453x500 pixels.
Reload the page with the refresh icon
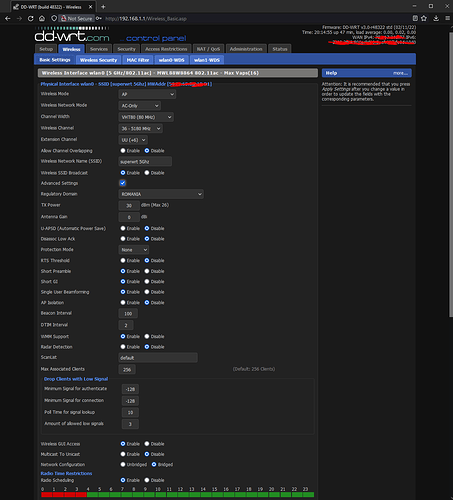[30, 19]
